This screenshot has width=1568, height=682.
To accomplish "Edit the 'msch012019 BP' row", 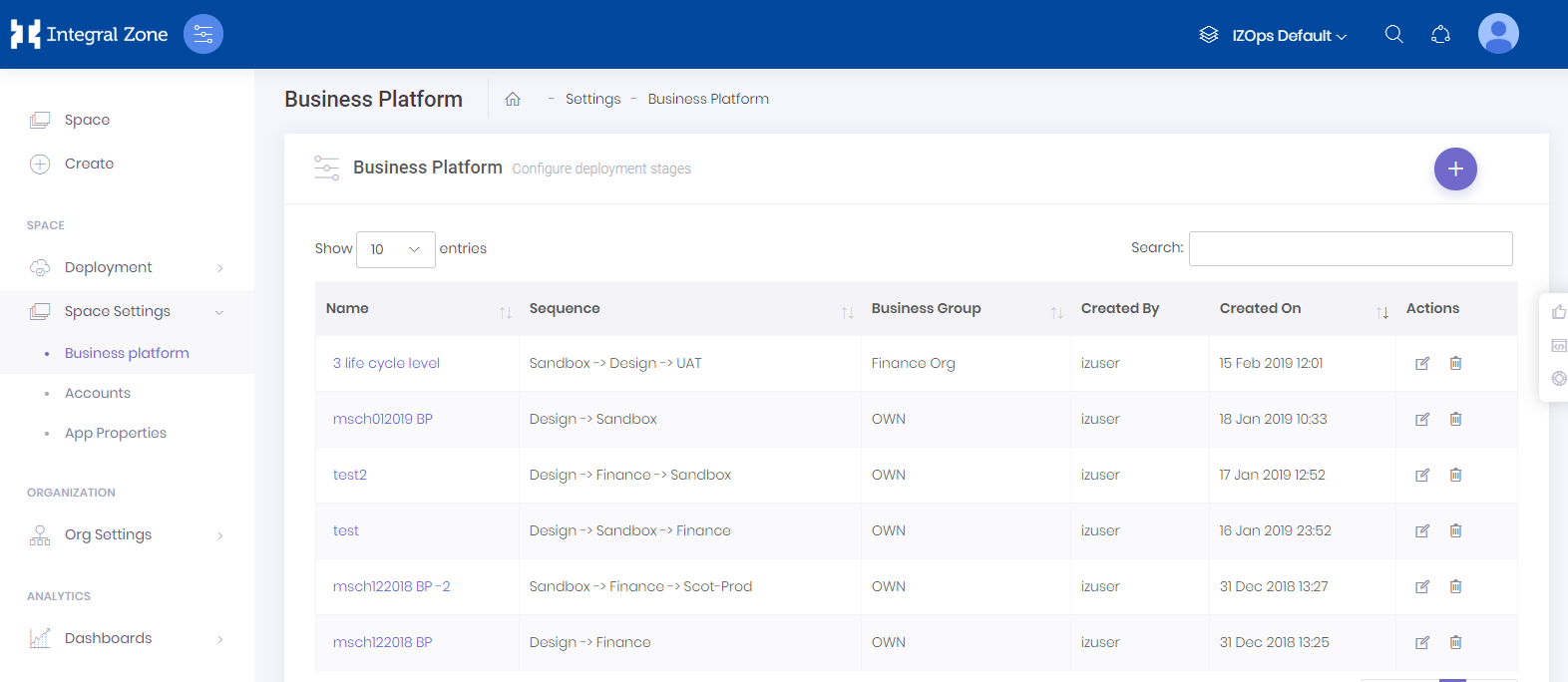I will click(x=1422, y=420).
